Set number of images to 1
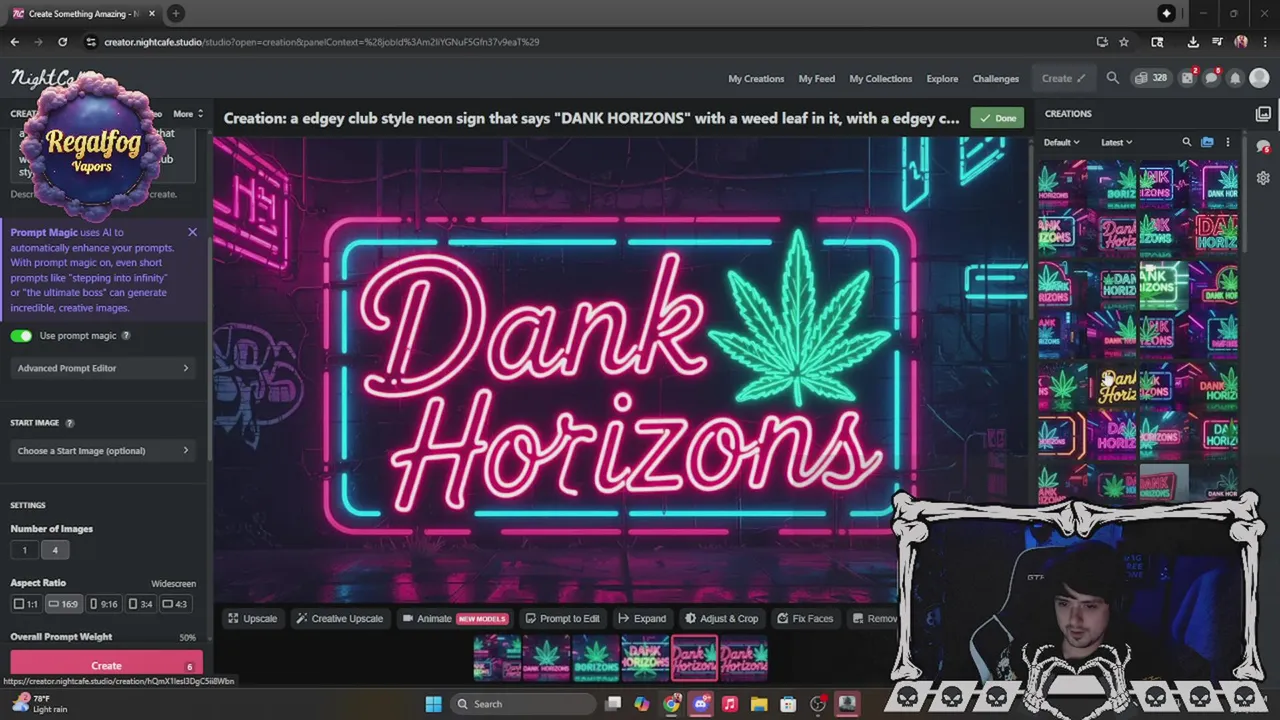 25,550
